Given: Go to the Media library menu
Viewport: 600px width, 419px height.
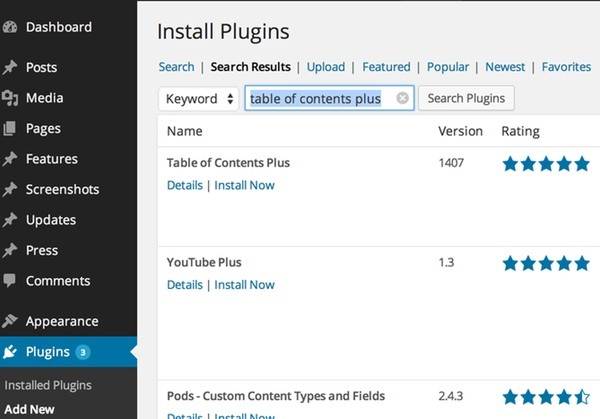Looking at the screenshot, I should [x=44, y=98].
